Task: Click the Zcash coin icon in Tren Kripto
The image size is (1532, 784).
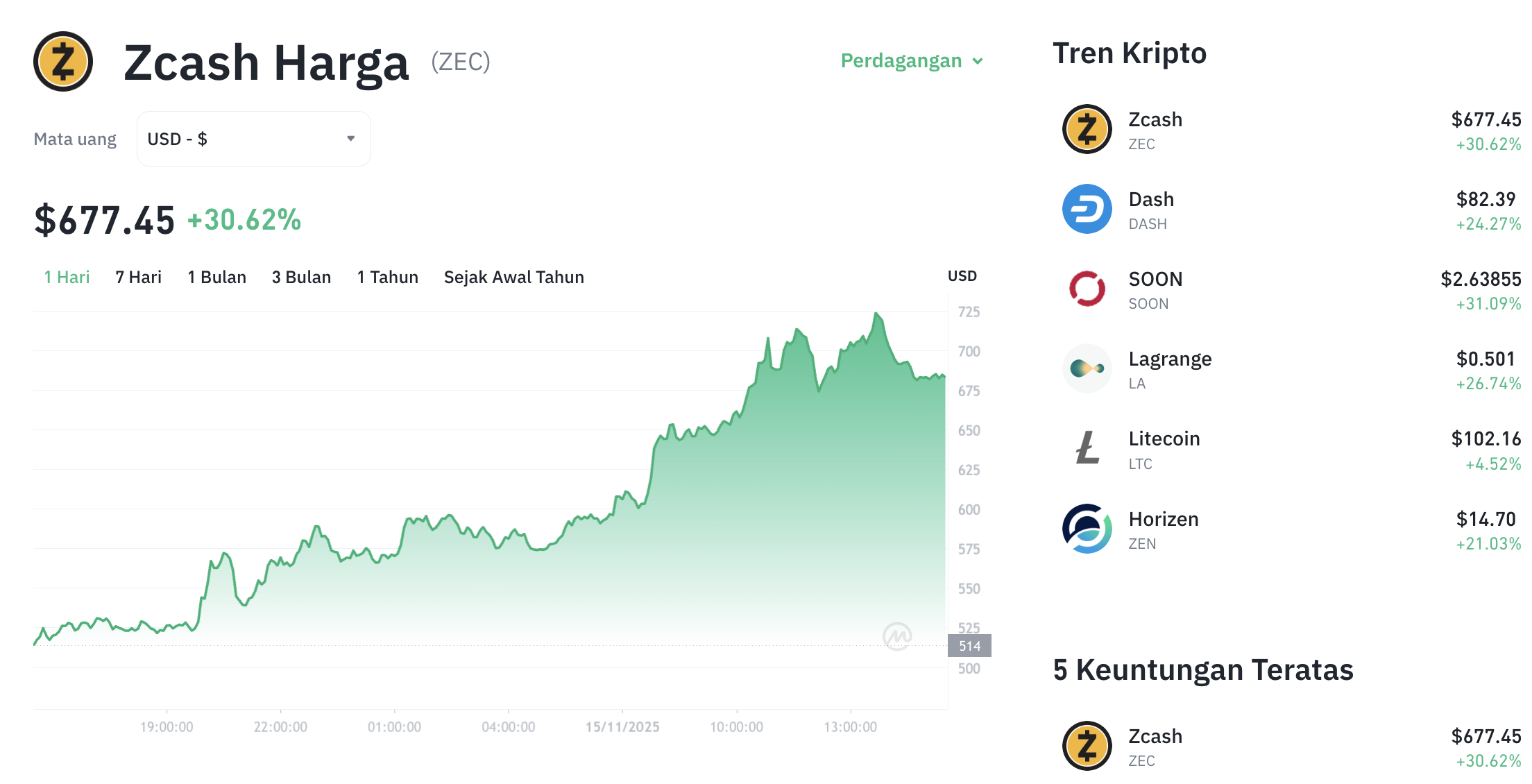Action: [x=1087, y=130]
